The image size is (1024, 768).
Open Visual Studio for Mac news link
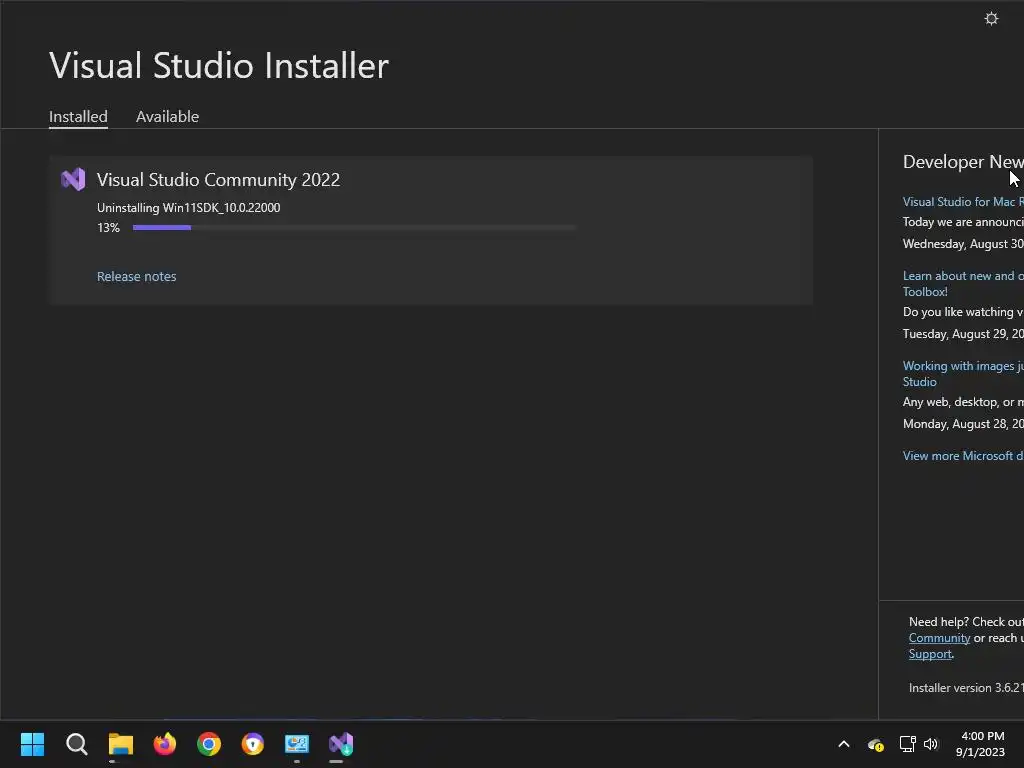963,202
